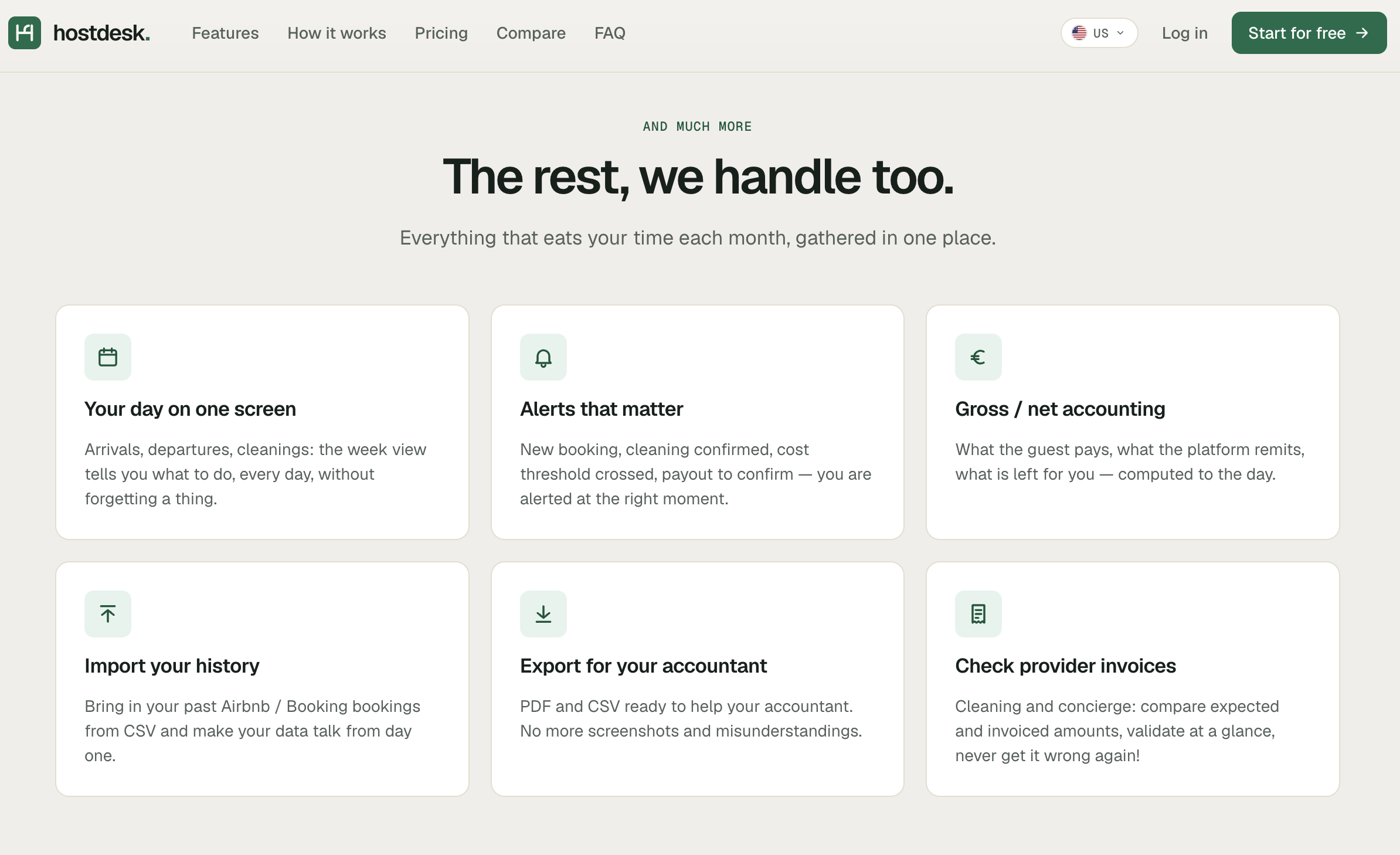Go to How it works section
Screen dimensions: 1400x855
coord(337,33)
